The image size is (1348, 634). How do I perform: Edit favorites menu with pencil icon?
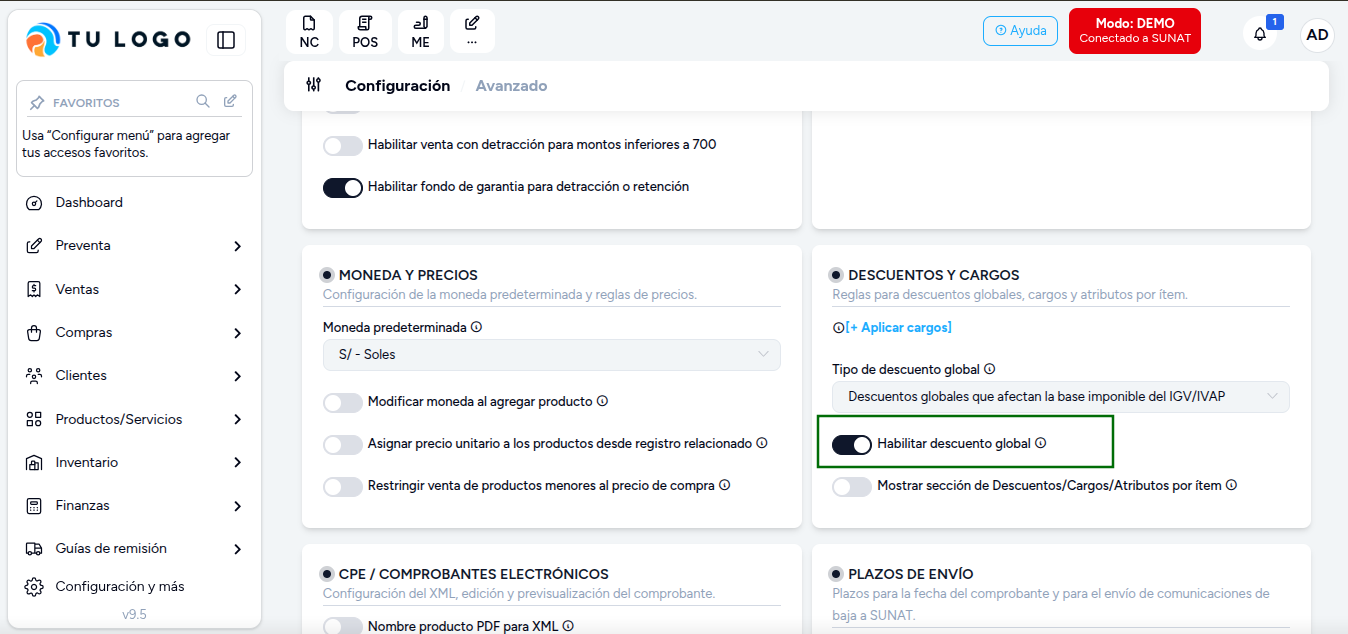coord(230,101)
